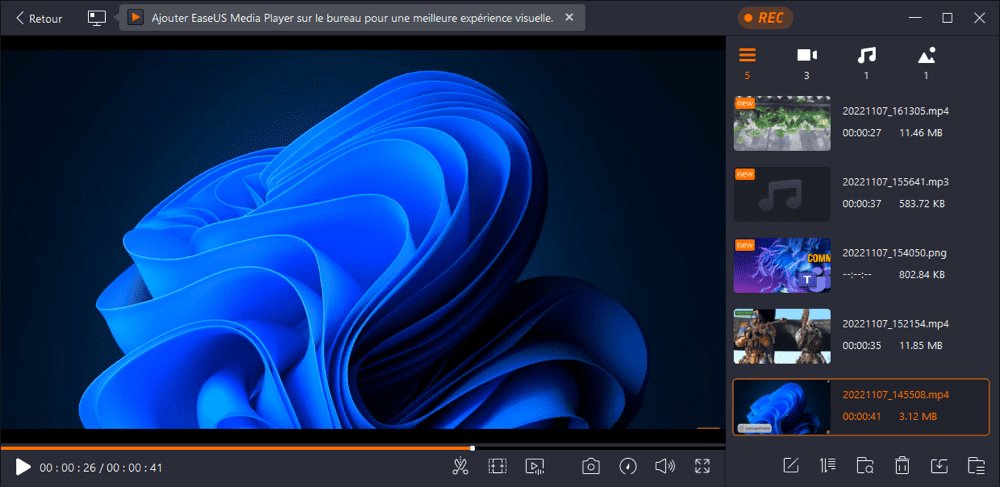Open the playback speed gauge

click(x=628, y=467)
